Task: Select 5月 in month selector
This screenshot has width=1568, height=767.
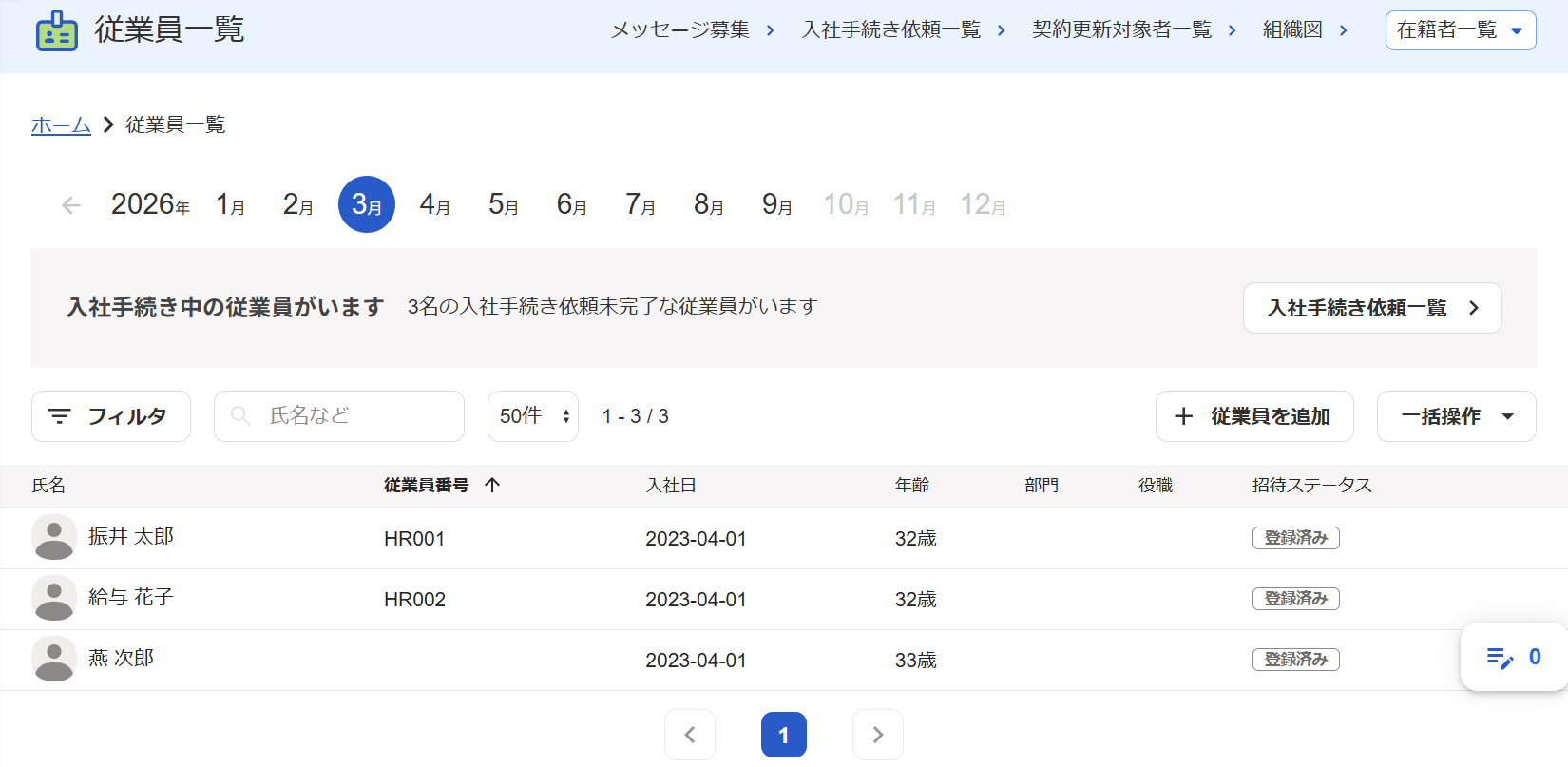Action: pos(504,204)
